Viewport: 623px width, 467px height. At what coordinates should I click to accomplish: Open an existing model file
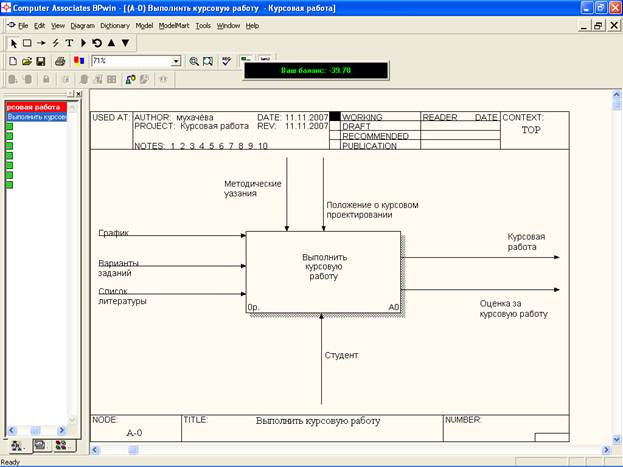[27, 61]
